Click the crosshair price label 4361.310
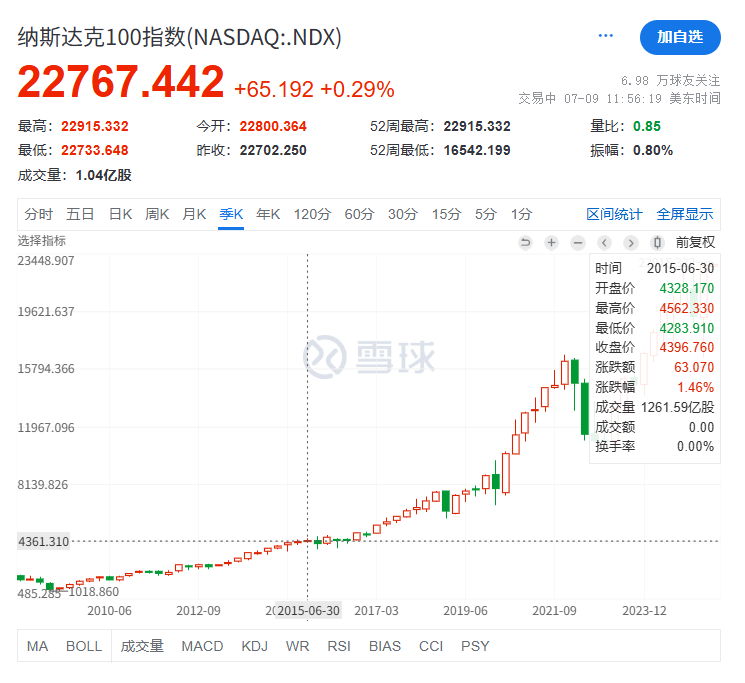The image size is (745, 683). (44, 541)
